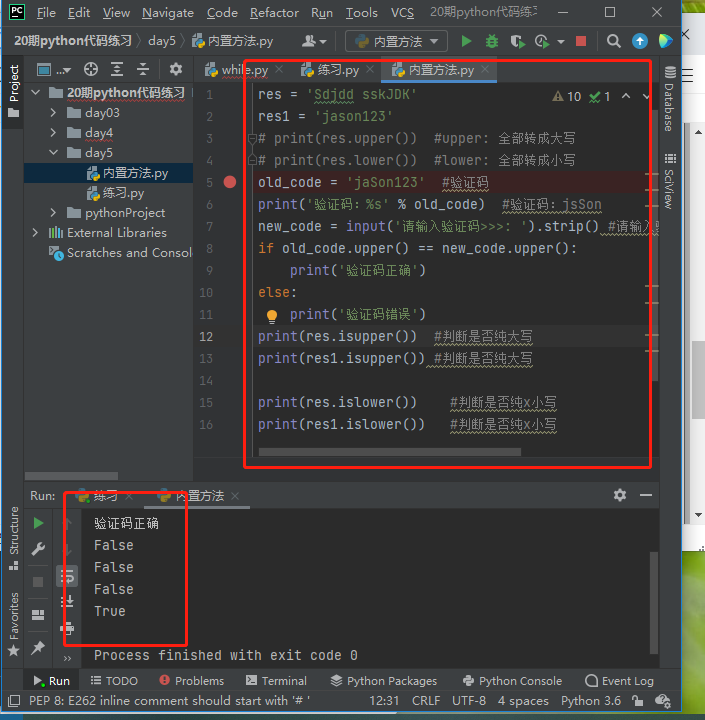
Task: Click the lightbulb intention icon on line 11
Action: click(x=272, y=316)
